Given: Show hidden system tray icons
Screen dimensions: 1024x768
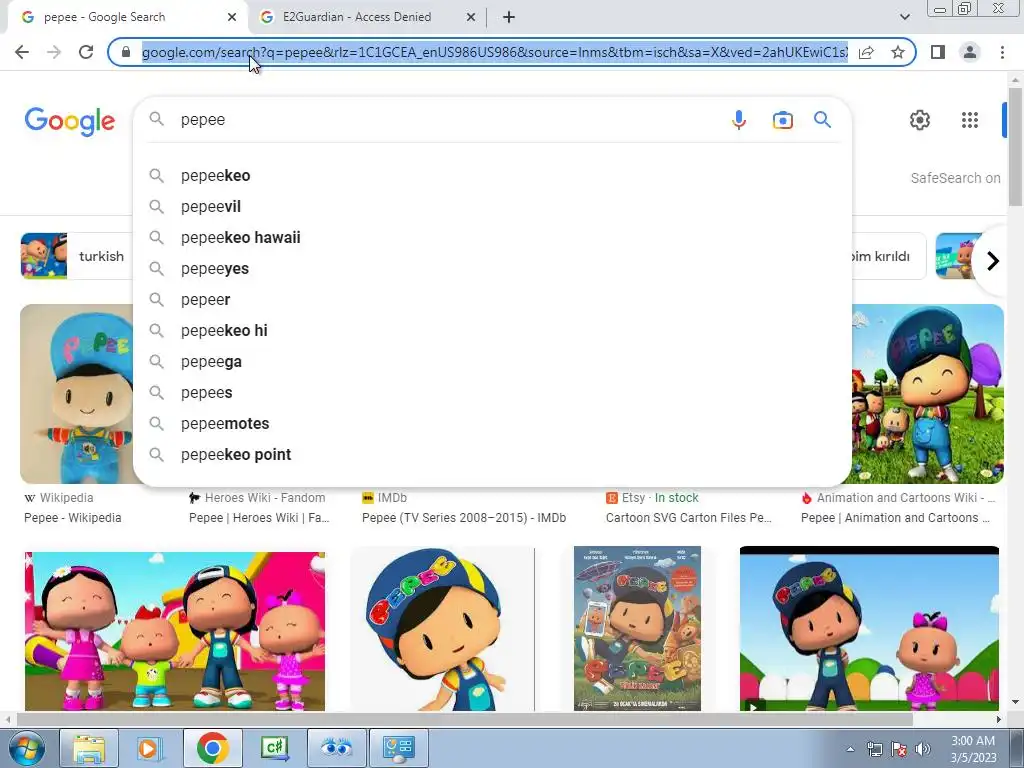Looking at the screenshot, I should (850, 749).
